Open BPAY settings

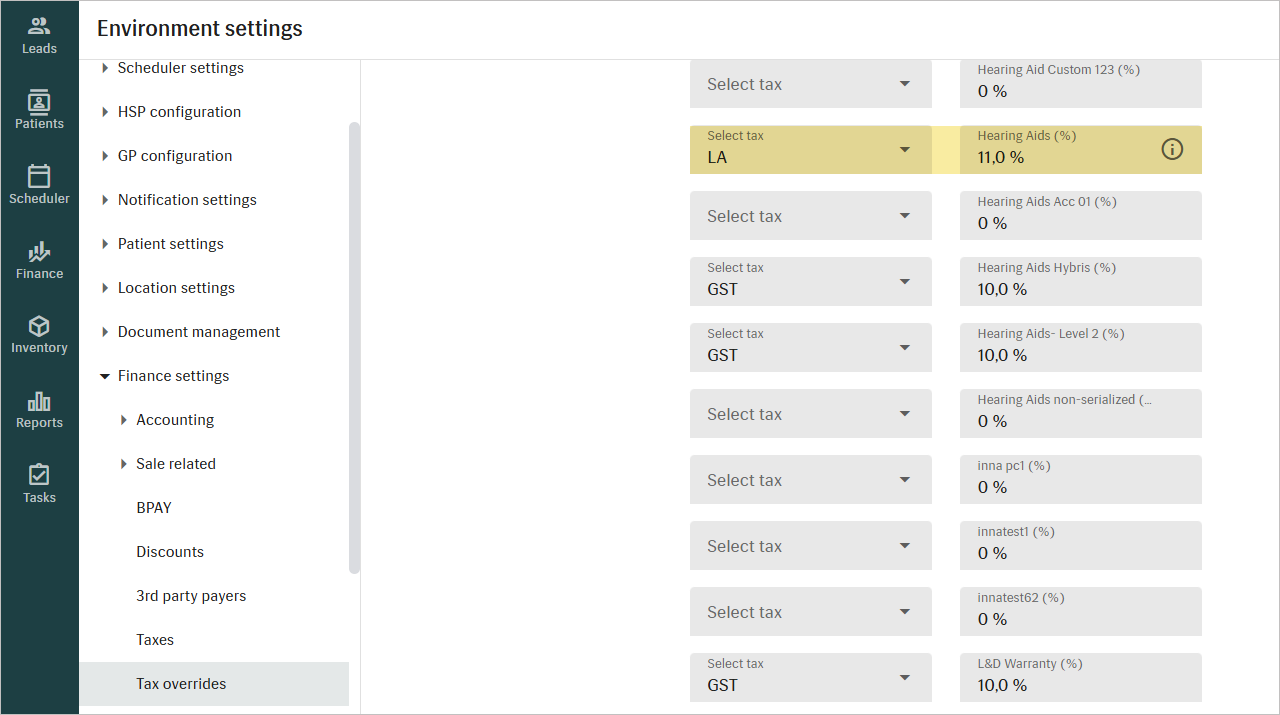(x=154, y=508)
